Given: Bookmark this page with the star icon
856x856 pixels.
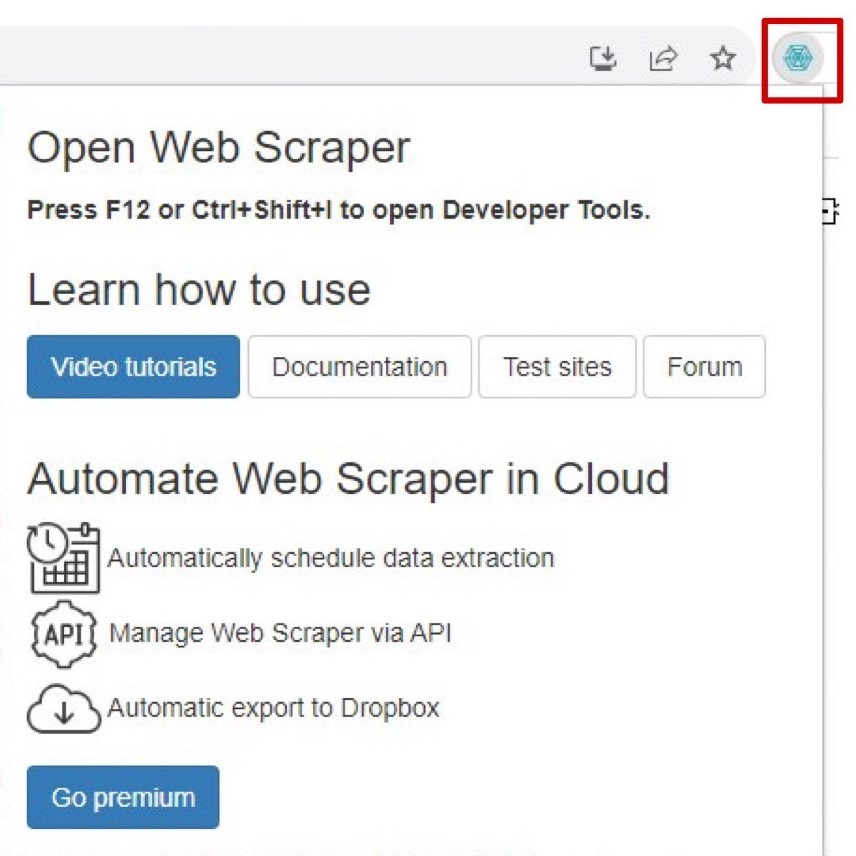Looking at the screenshot, I should tap(723, 58).
